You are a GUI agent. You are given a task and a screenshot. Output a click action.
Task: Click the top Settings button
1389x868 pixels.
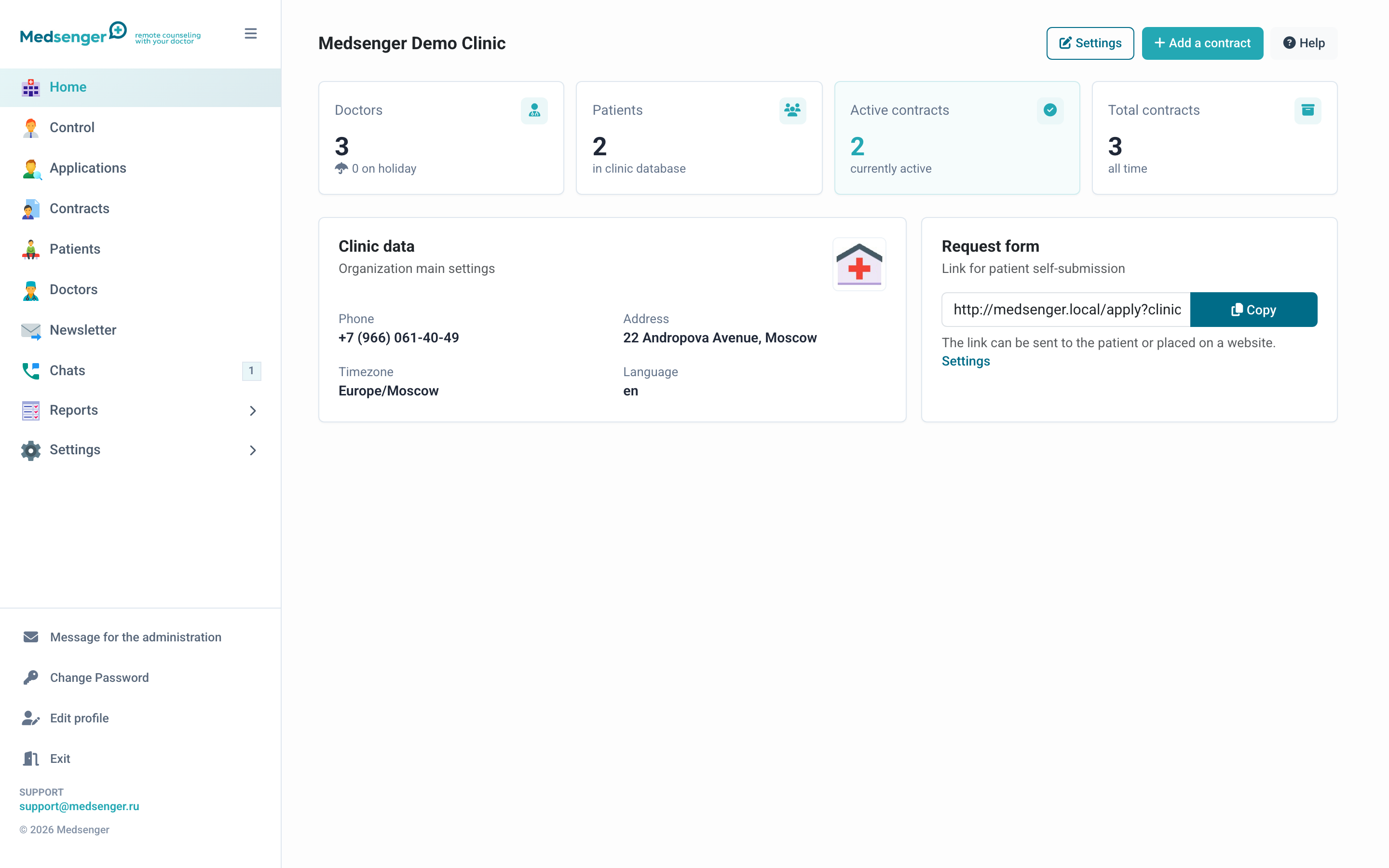pyautogui.click(x=1089, y=43)
